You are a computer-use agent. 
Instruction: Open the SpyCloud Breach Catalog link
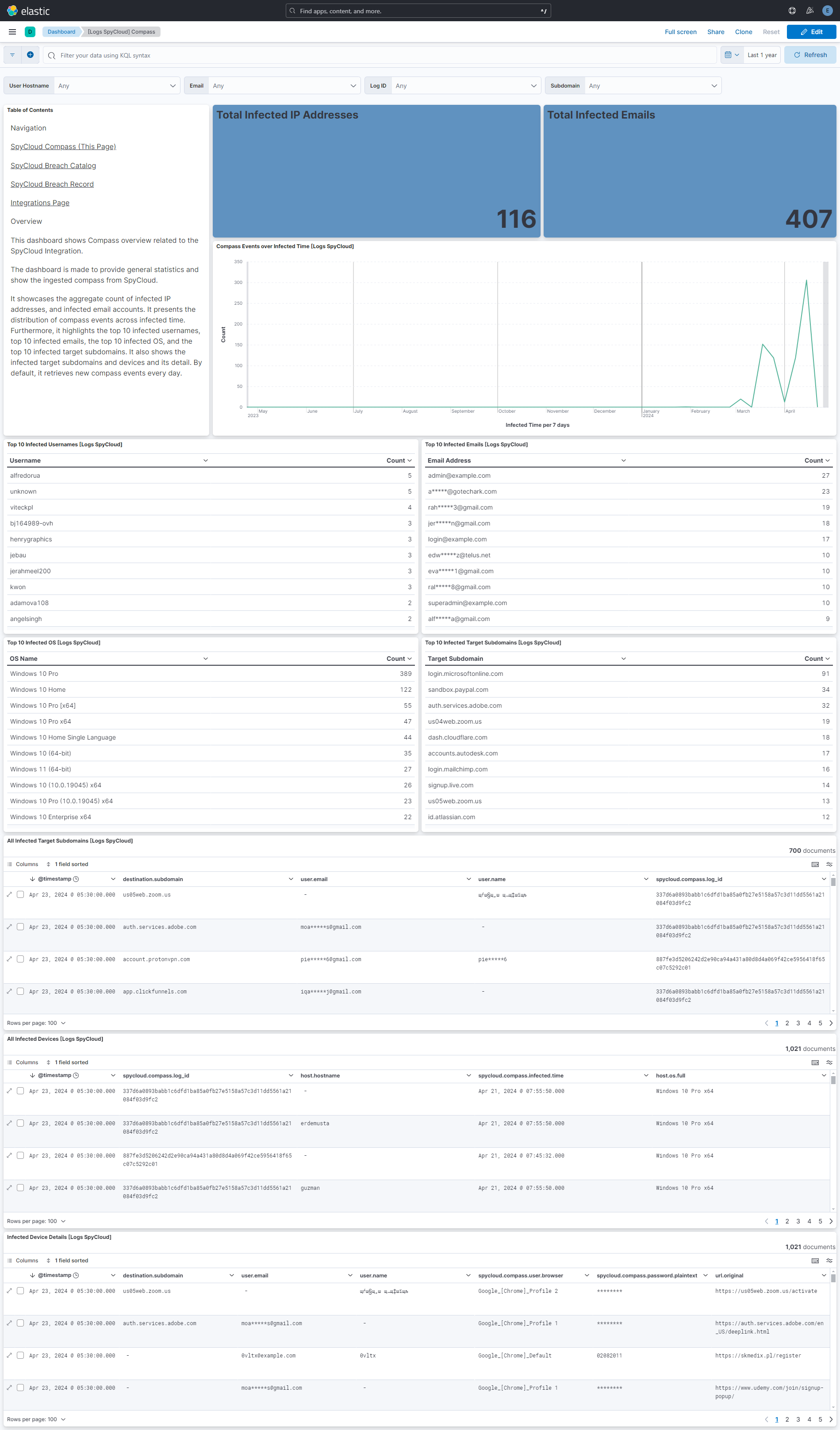pos(53,165)
